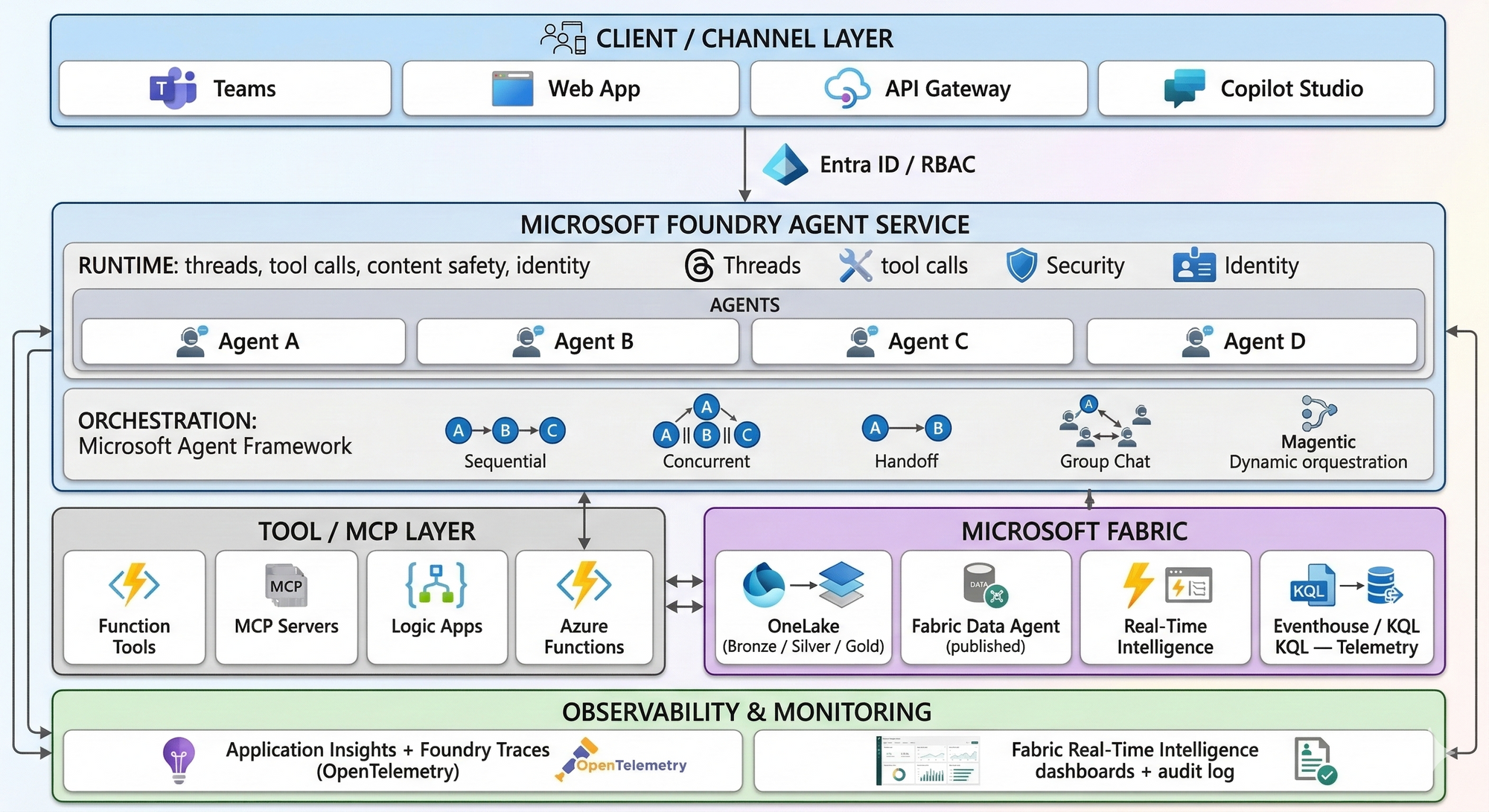Select the Agent C box

point(912,342)
